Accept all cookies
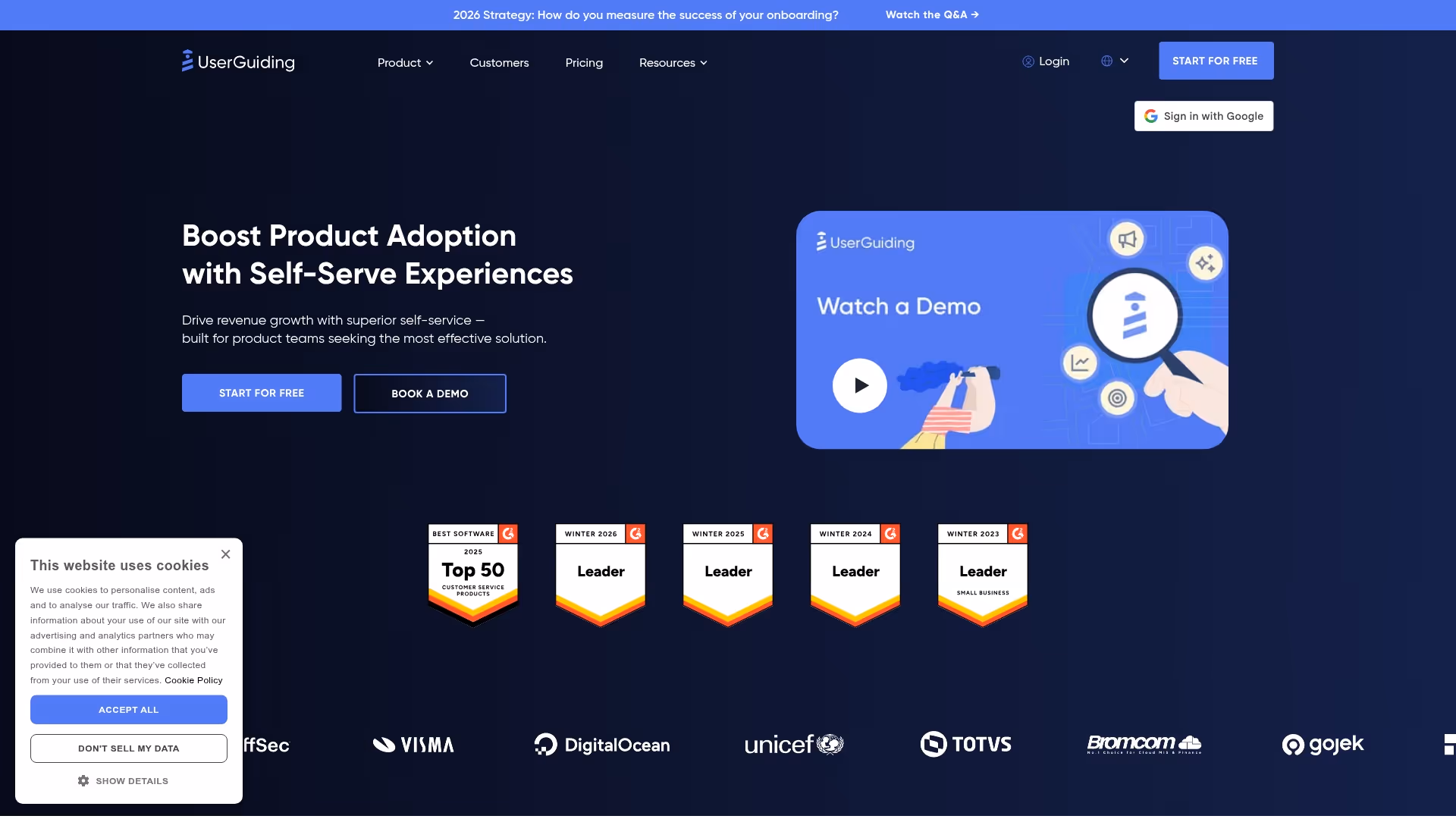The width and height of the screenshot is (1456, 819). [129, 710]
